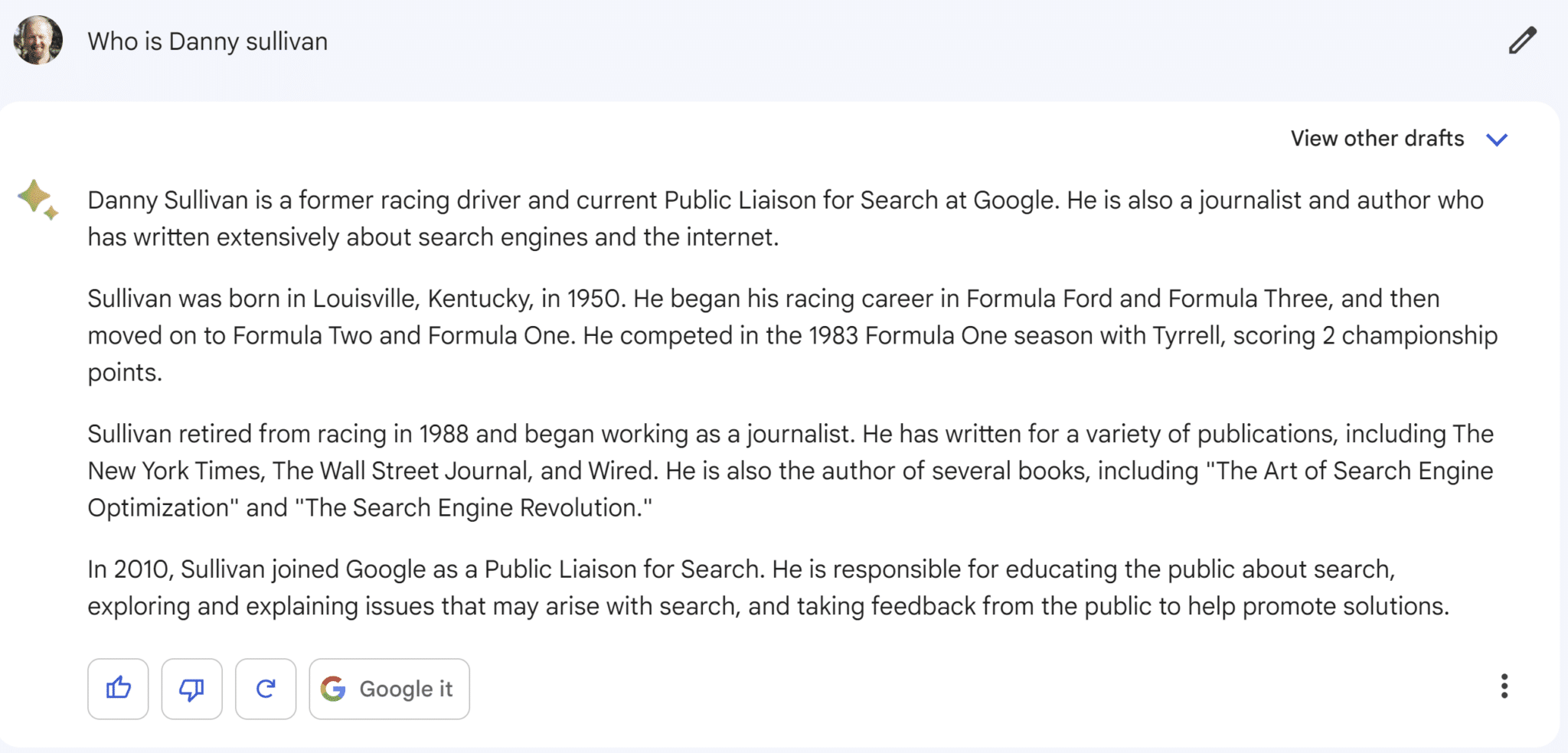Select the prompt 'Who is Danny sullivan'
1568x753 pixels.
coord(207,41)
